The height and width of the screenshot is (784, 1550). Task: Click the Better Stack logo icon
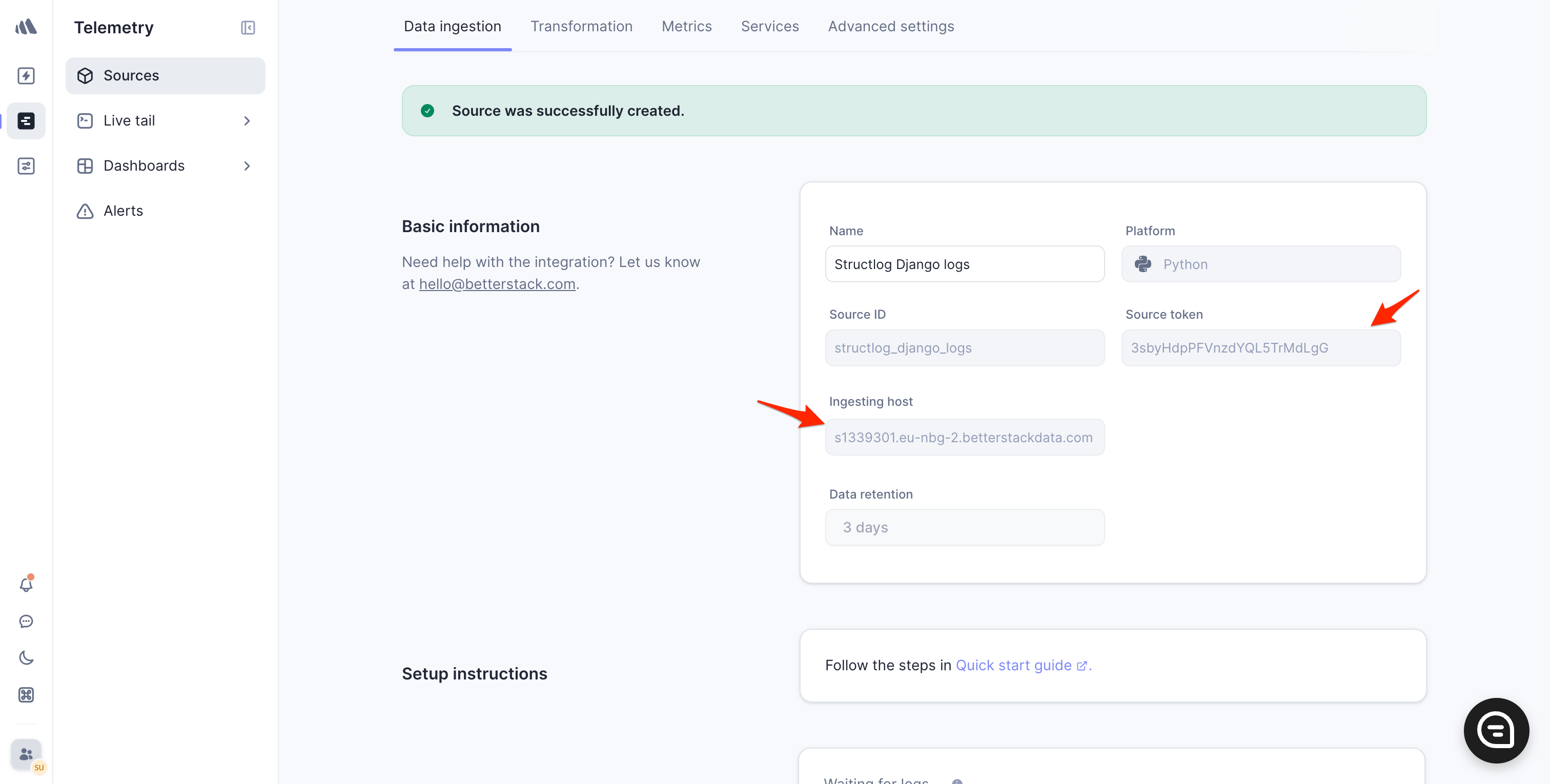pos(26,27)
